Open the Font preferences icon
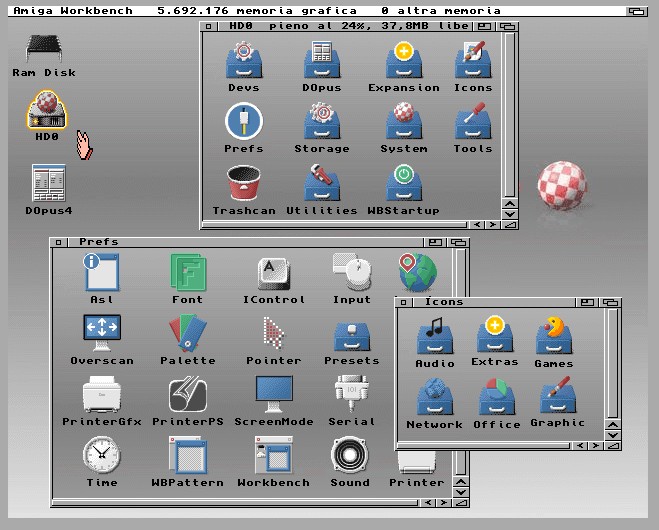This screenshot has width=659, height=530. [187, 272]
